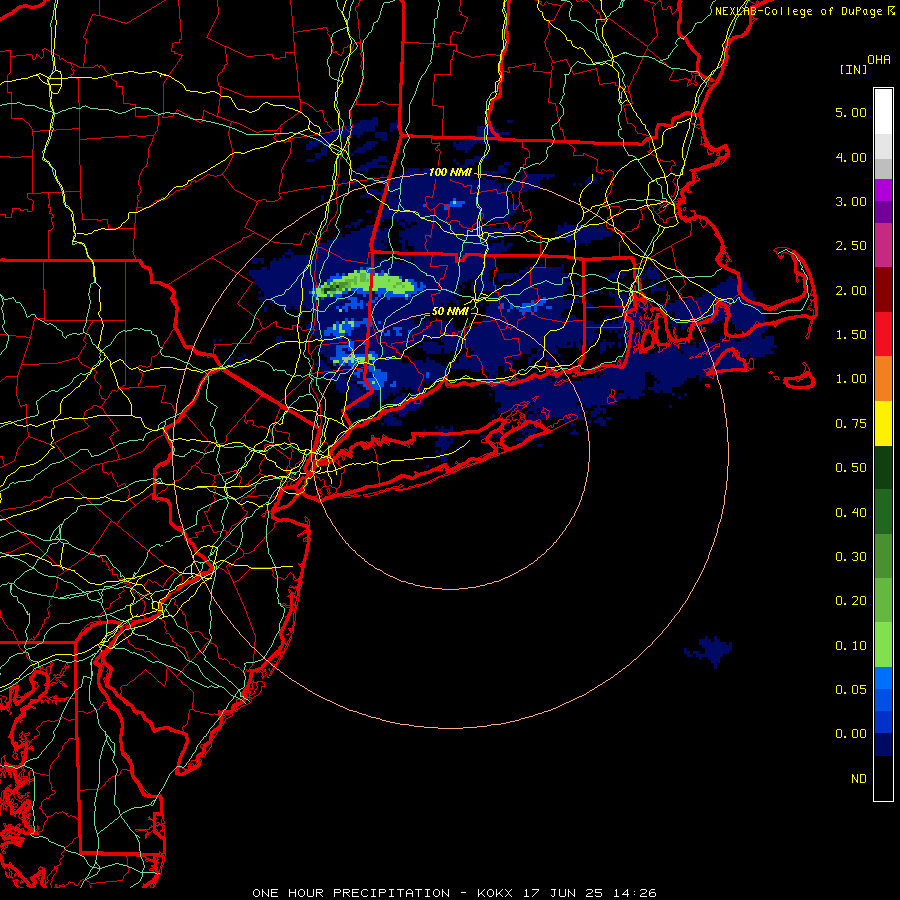This screenshot has height=900, width=900.
Task: Click the 0.20 legend value
Action: point(851,601)
